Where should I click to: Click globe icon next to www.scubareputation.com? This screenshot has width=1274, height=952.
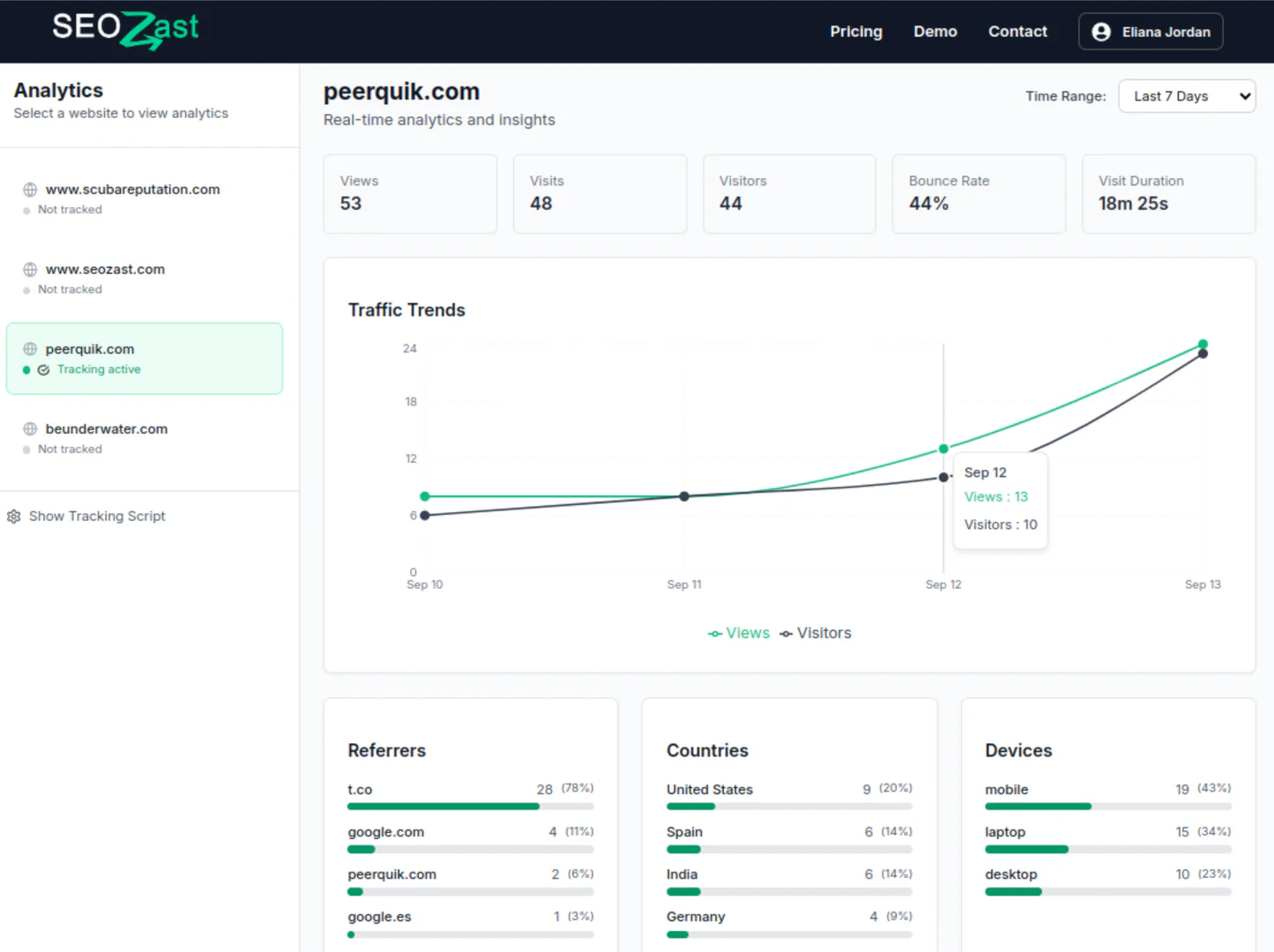point(30,190)
